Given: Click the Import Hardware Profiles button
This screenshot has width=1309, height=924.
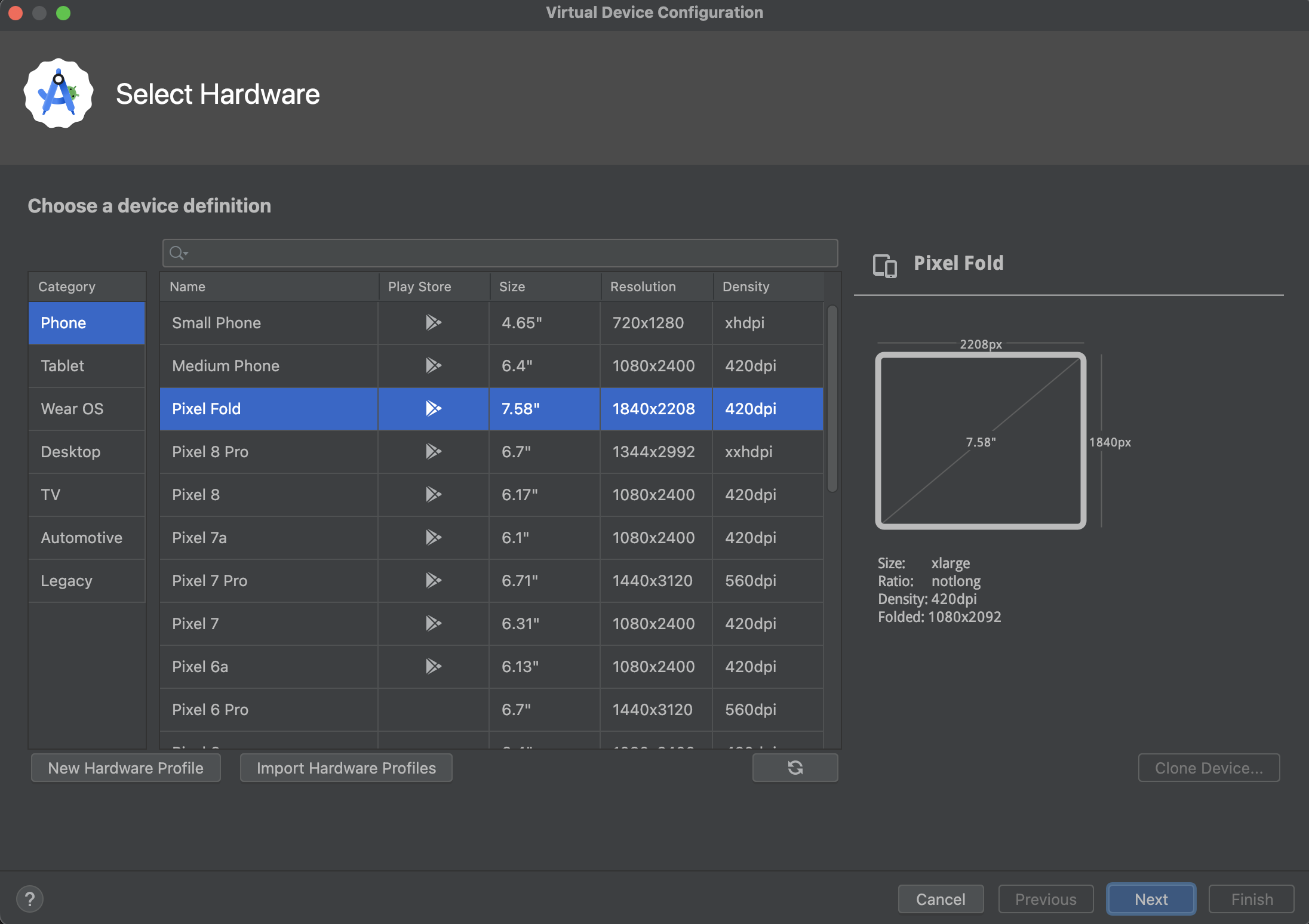Looking at the screenshot, I should point(346,768).
